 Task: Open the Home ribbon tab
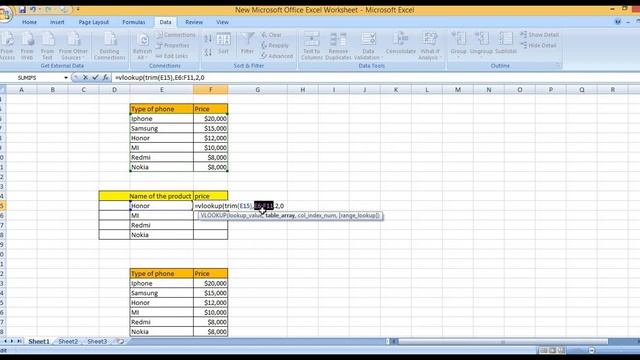(29, 22)
